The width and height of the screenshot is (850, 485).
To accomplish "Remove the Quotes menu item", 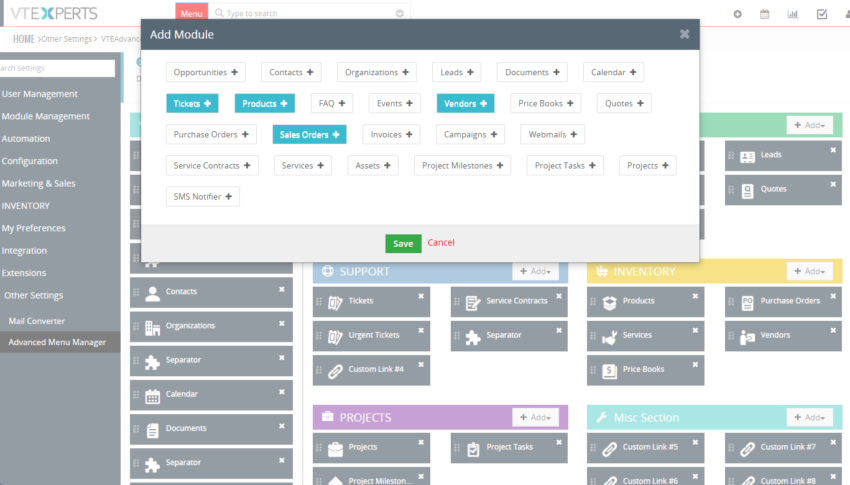I will (x=833, y=184).
